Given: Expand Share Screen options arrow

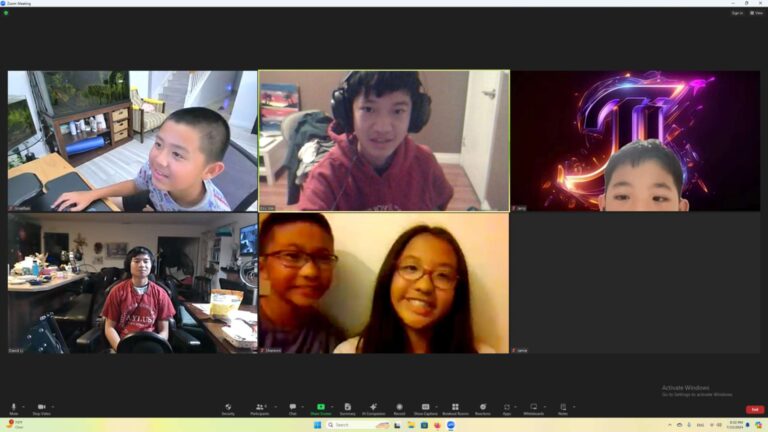Looking at the screenshot, I should [332, 407].
